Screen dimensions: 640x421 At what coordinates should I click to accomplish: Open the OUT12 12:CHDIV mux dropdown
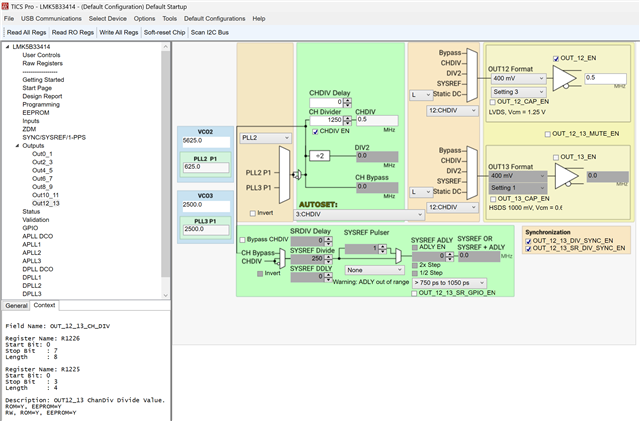point(452,111)
